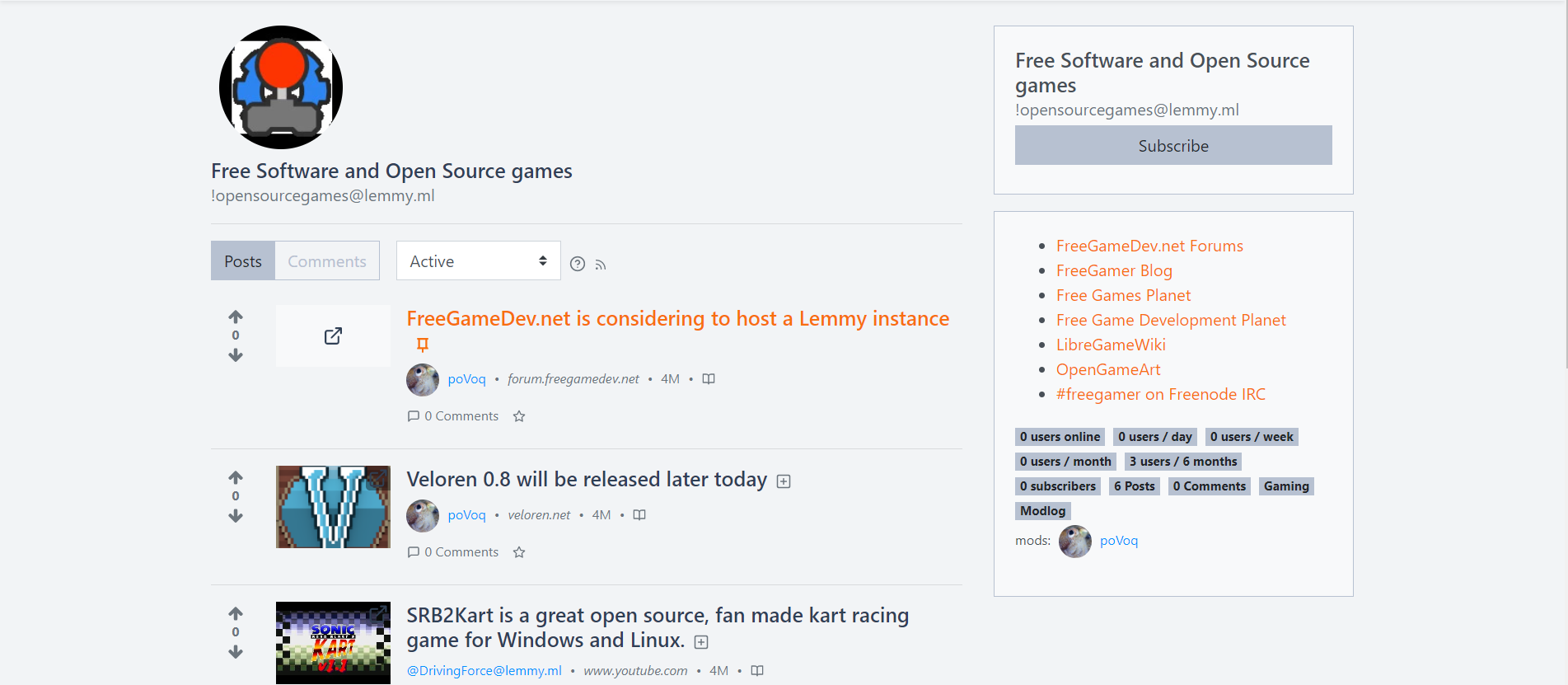Upvote the SRB2Kart post
Image resolution: width=1568 pixels, height=685 pixels.
click(236, 613)
